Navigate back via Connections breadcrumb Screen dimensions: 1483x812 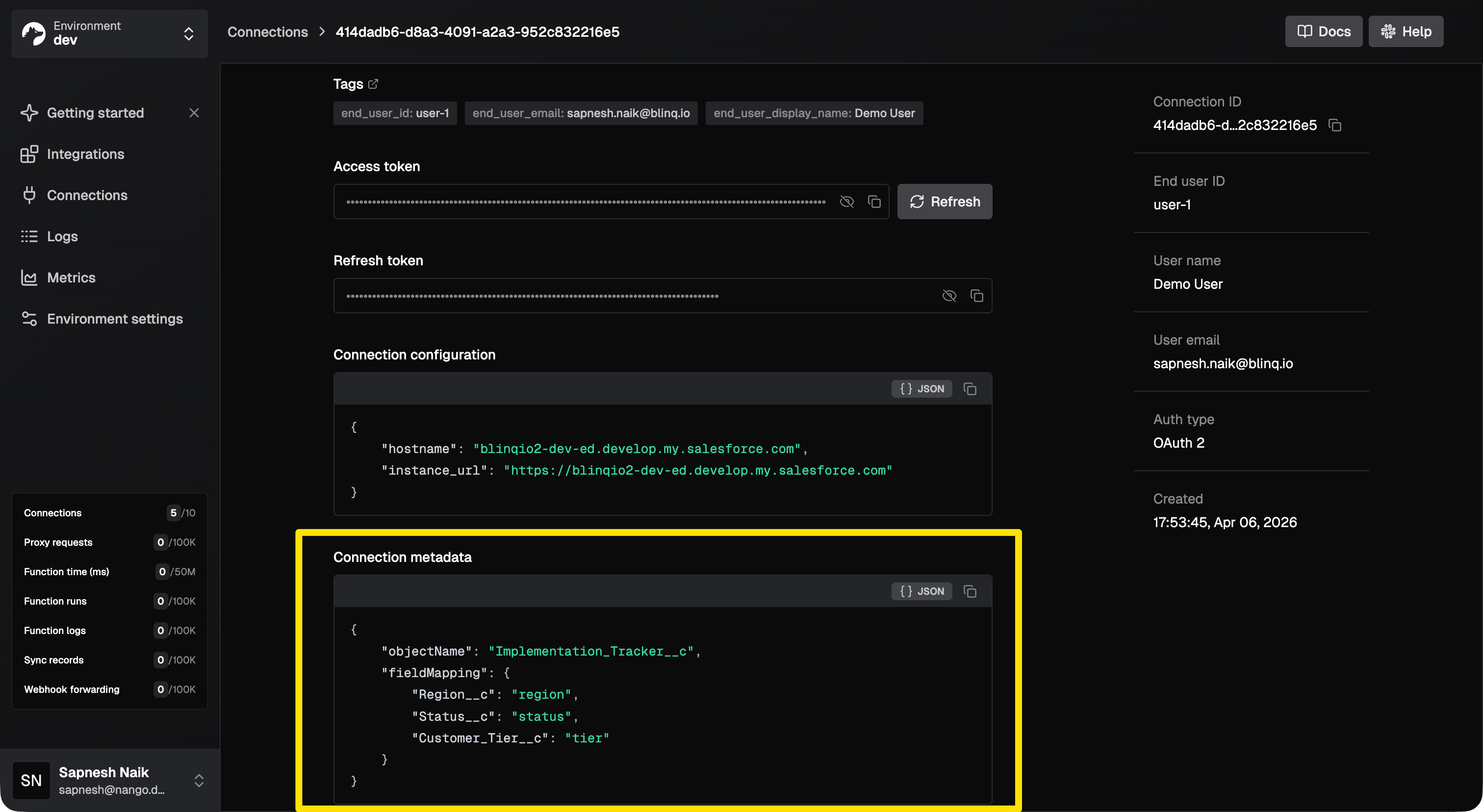[267, 32]
